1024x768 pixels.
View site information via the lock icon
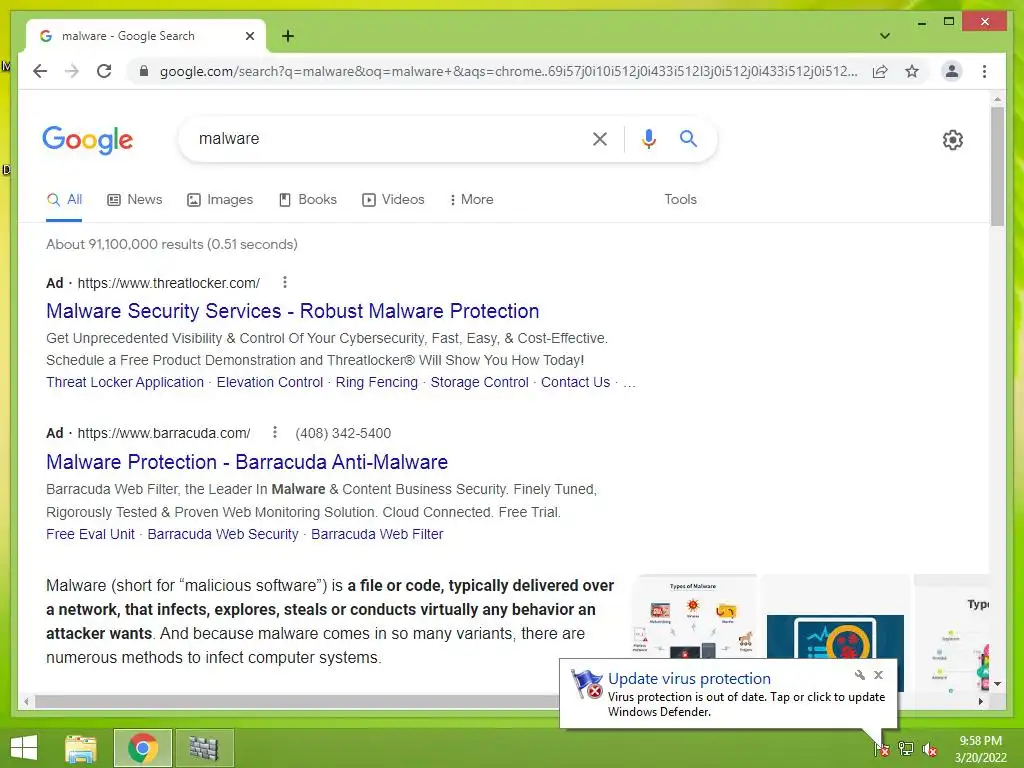pyautogui.click(x=144, y=71)
